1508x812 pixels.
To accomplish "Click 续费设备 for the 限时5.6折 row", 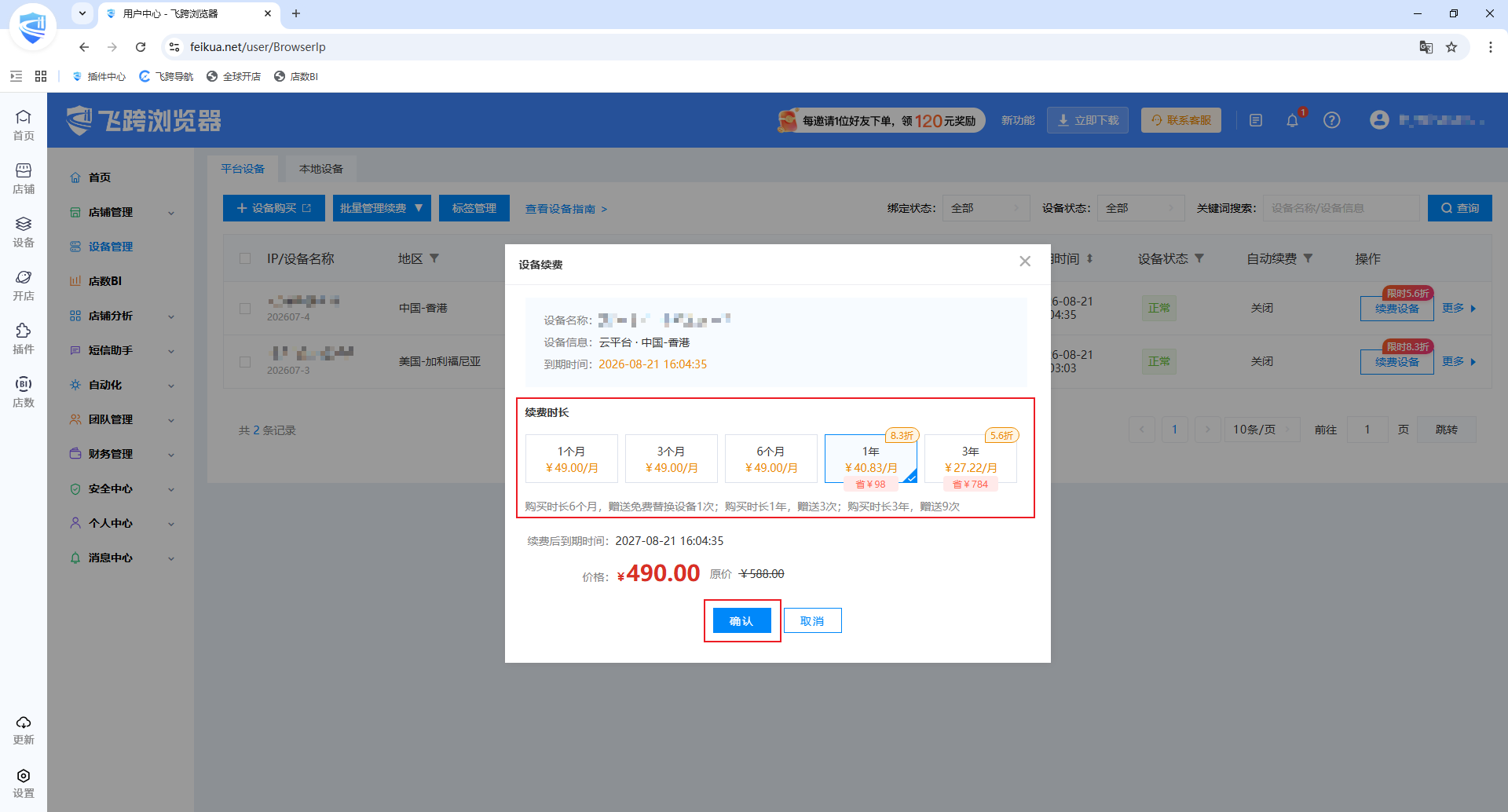I will click(1397, 309).
